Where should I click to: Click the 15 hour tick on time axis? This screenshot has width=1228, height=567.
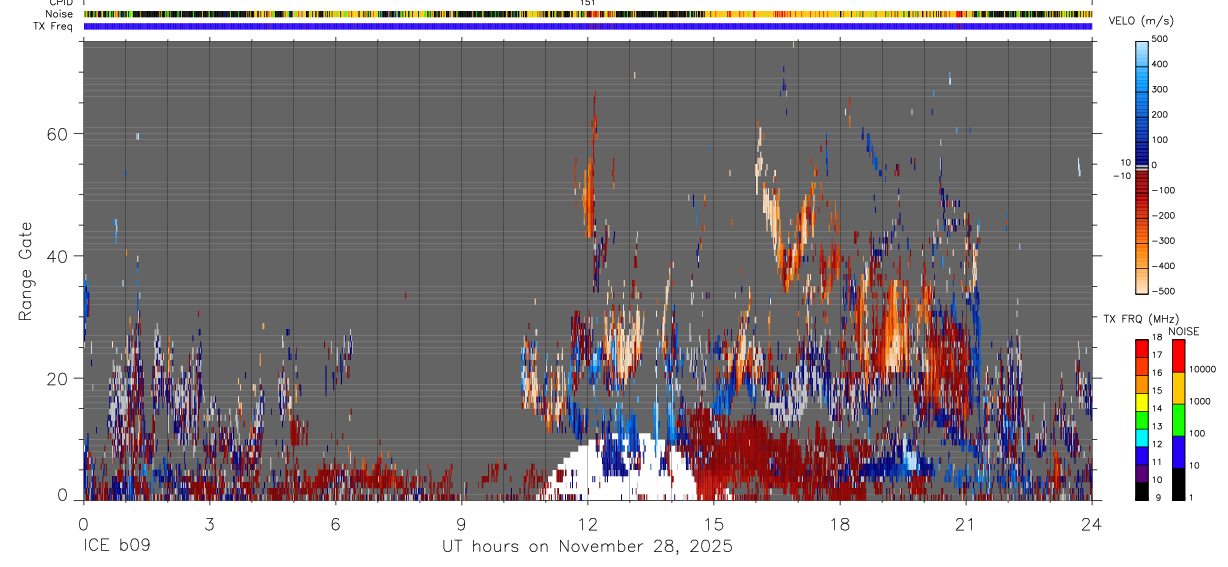pyautogui.click(x=714, y=502)
